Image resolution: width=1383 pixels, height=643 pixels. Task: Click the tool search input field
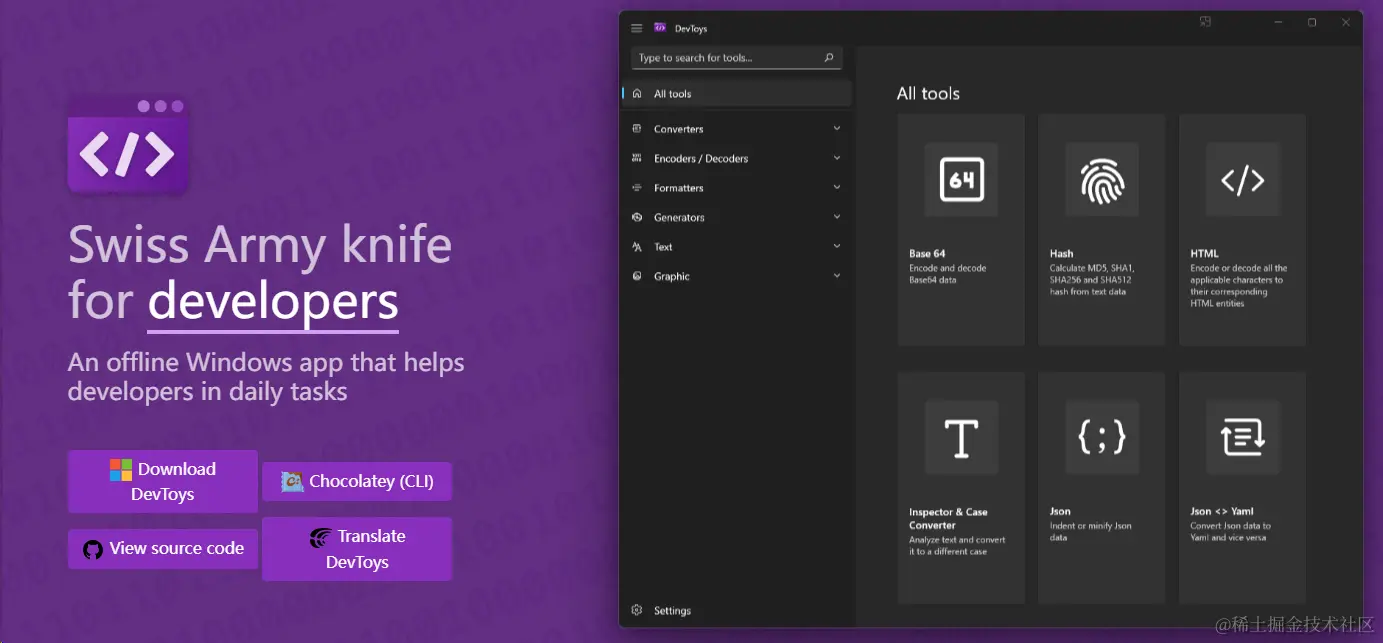[737, 58]
